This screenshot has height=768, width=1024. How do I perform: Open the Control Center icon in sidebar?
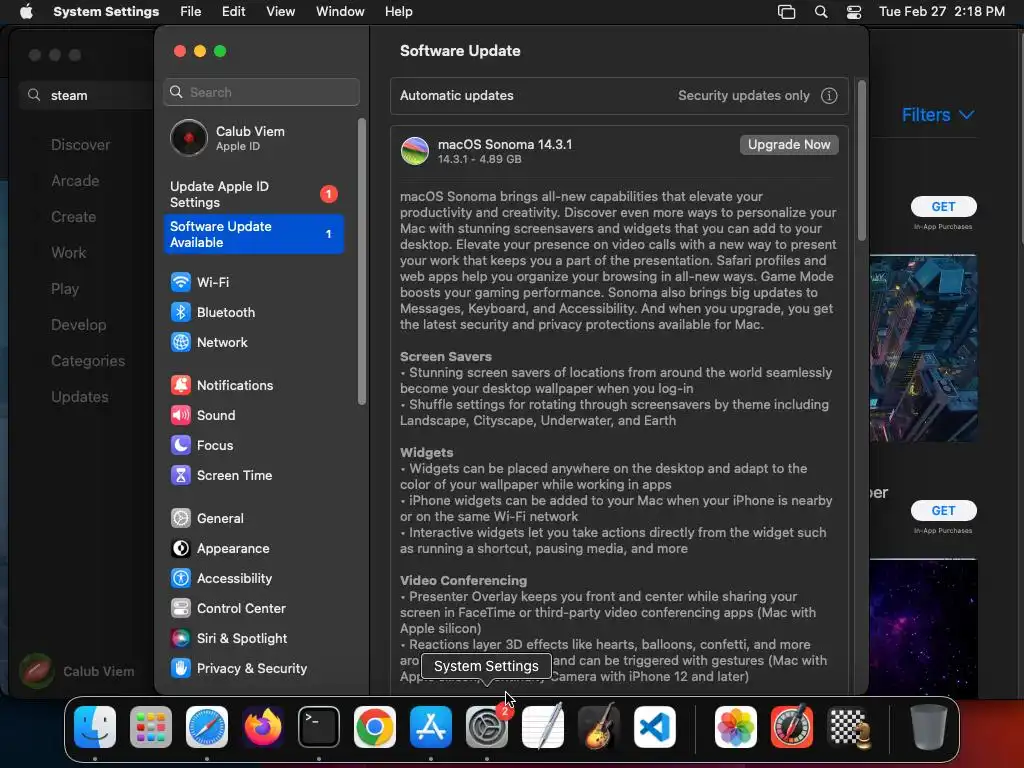pos(181,609)
